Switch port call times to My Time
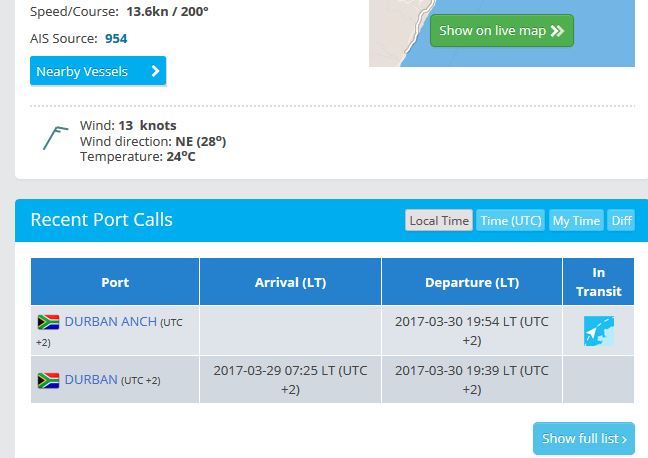The height and width of the screenshot is (458, 648). [x=576, y=220]
